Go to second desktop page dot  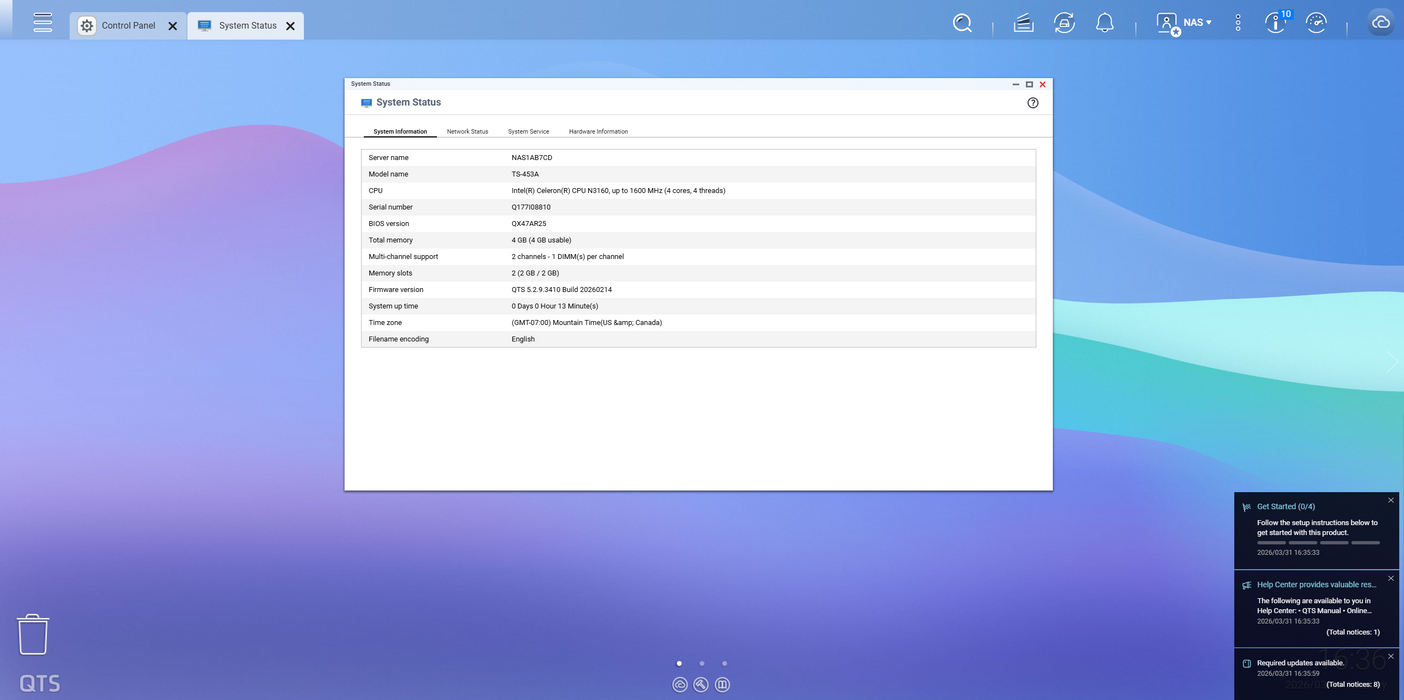click(x=702, y=663)
